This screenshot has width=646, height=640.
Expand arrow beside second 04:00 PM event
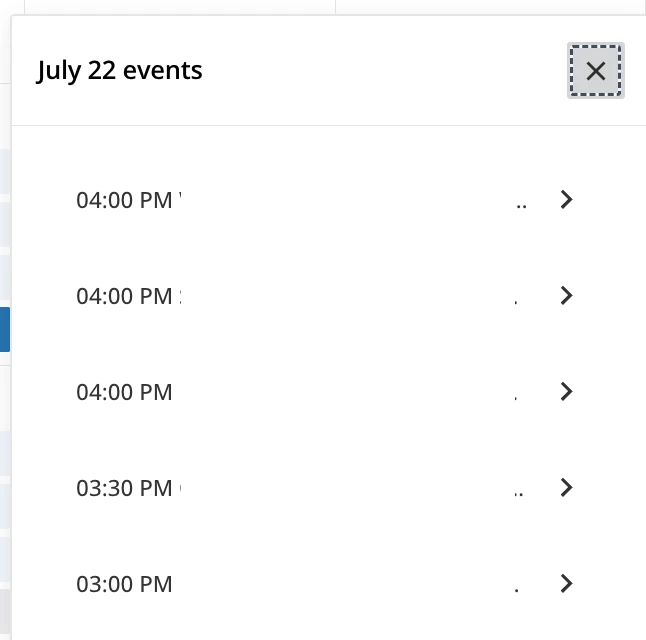pos(566,296)
